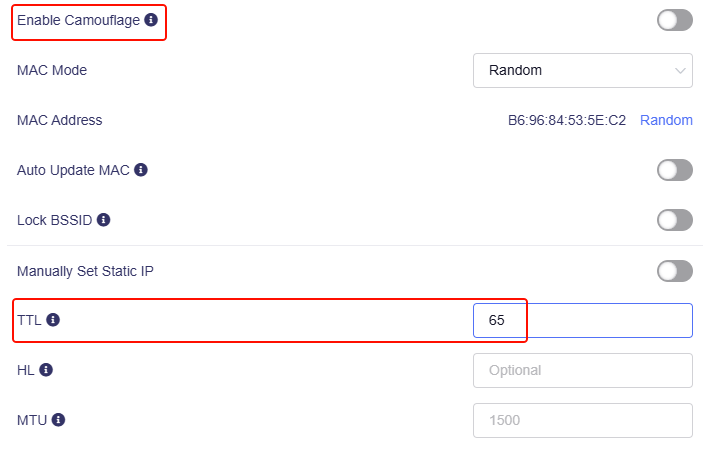Viewport: 713px width, 465px height.
Task: Turn on the Enable Camouflage switch
Action: [x=674, y=20]
